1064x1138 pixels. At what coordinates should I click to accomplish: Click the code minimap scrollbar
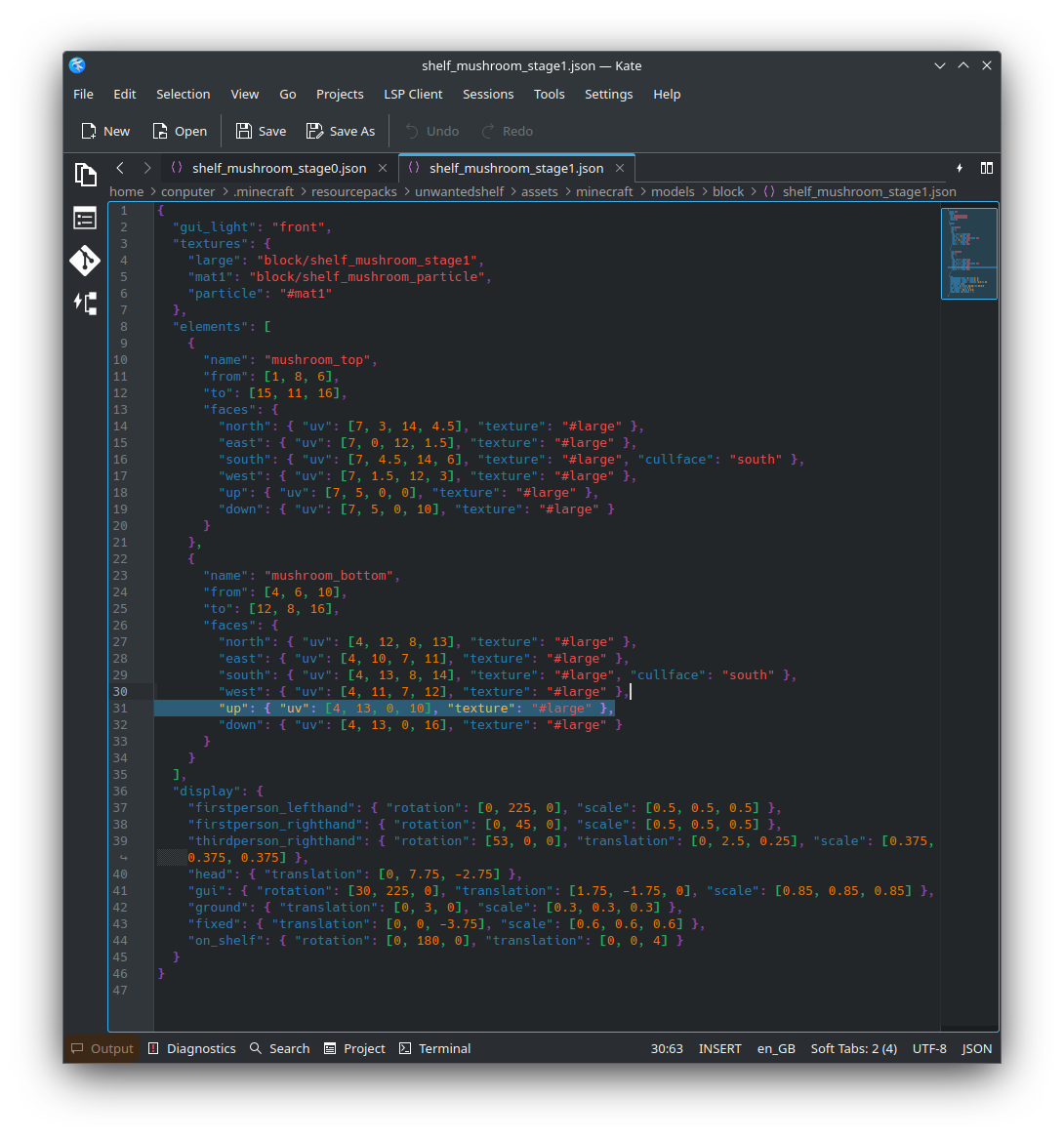pos(969,254)
